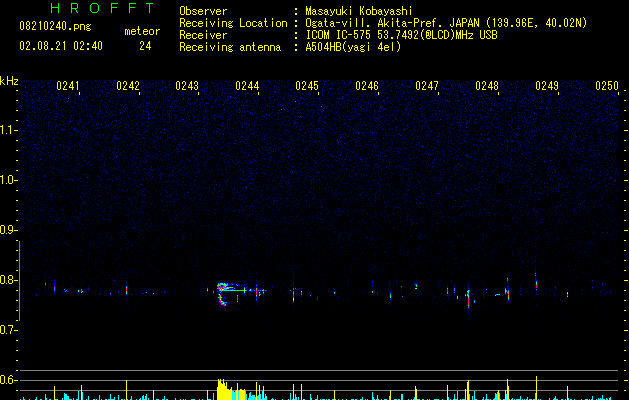The height and width of the screenshot is (400, 629).
Task: Click the meteor count value 24
Action: (145, 46)
